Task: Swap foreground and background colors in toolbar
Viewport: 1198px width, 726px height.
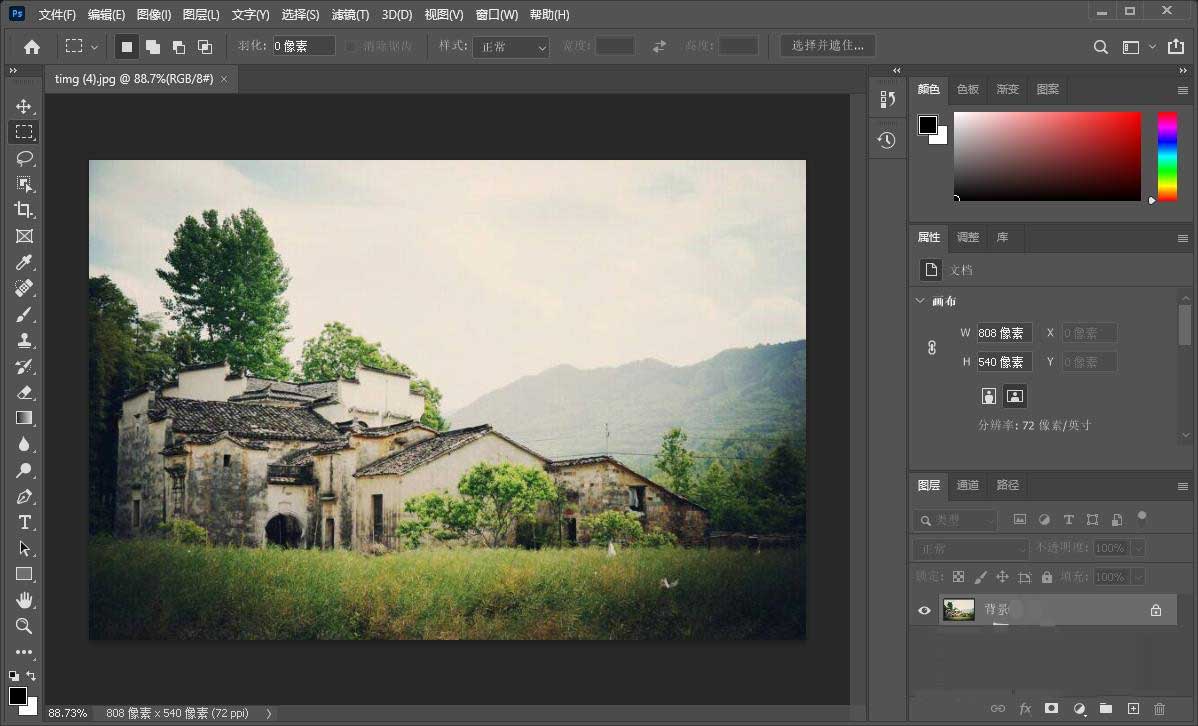Action: tap(31, 676)
